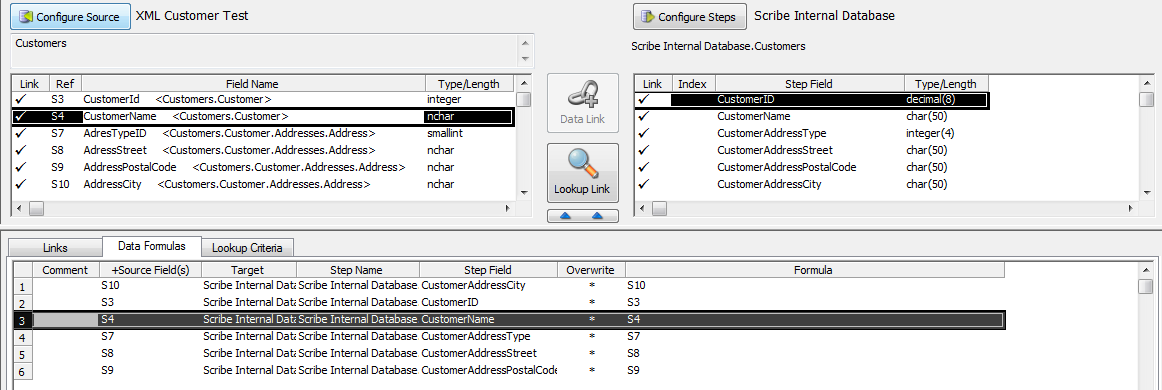Click the step field list horizontal scroll right arrow
The image size is (1162, 390).
coord(1130,209)
